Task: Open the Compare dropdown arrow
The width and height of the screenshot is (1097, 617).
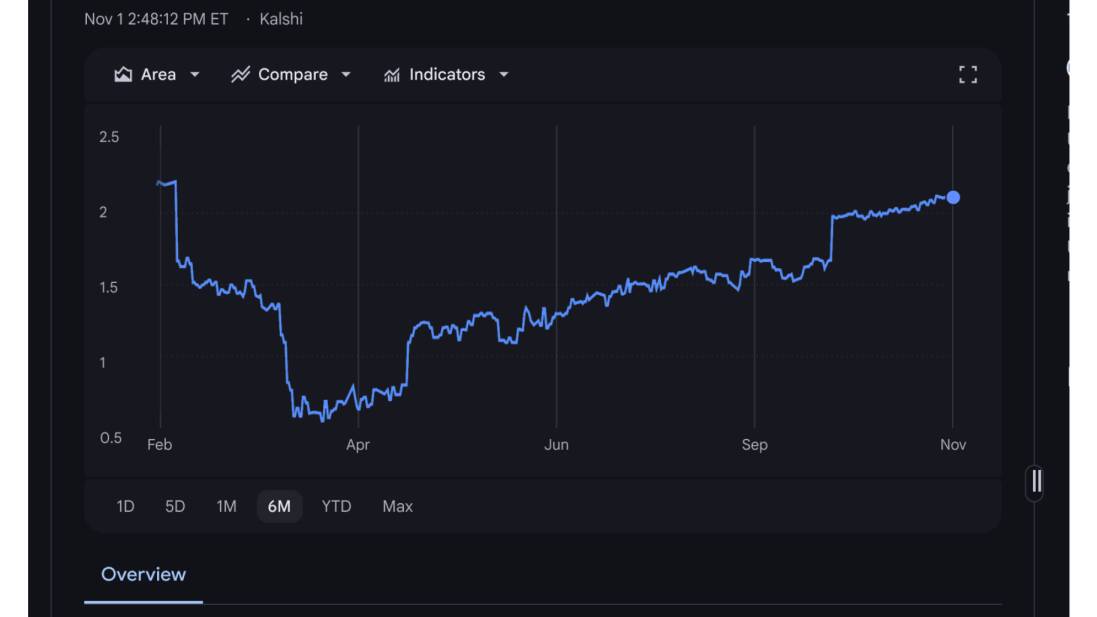Action: 346,75
